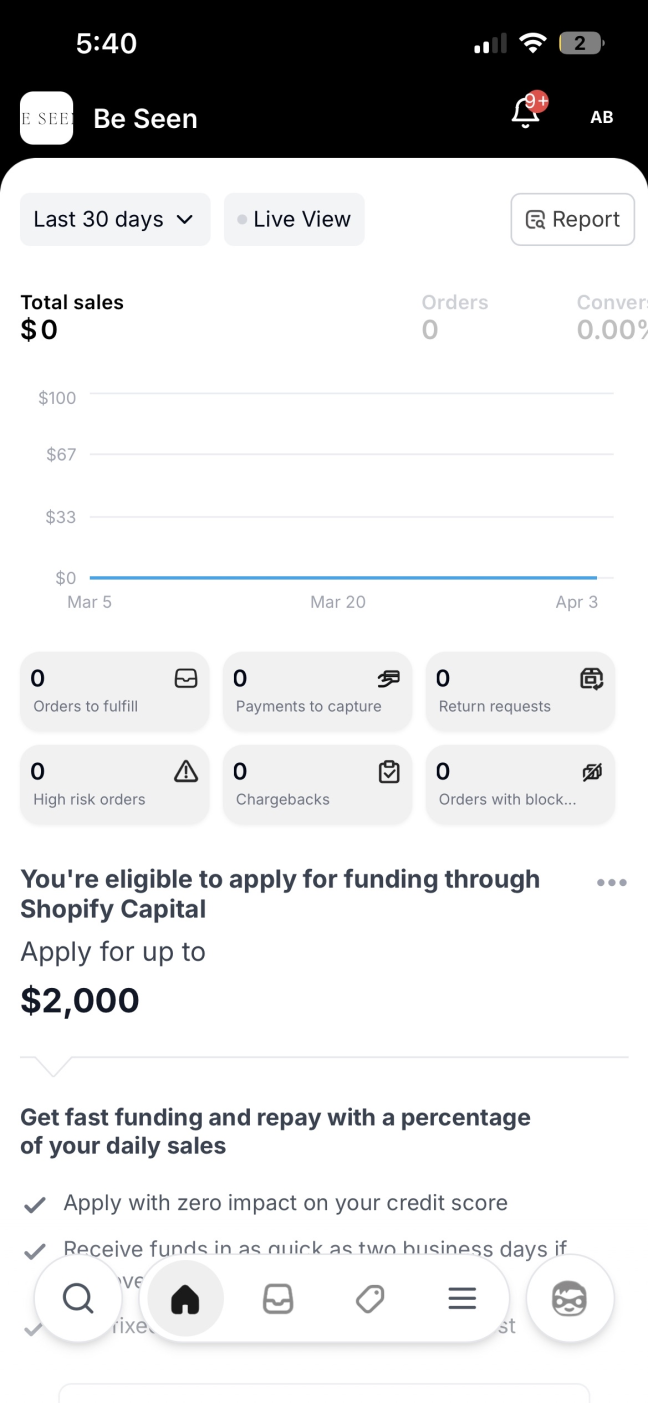Switch to the Orders metric tab
648x1403 pixels.
[x=454, y=316]
